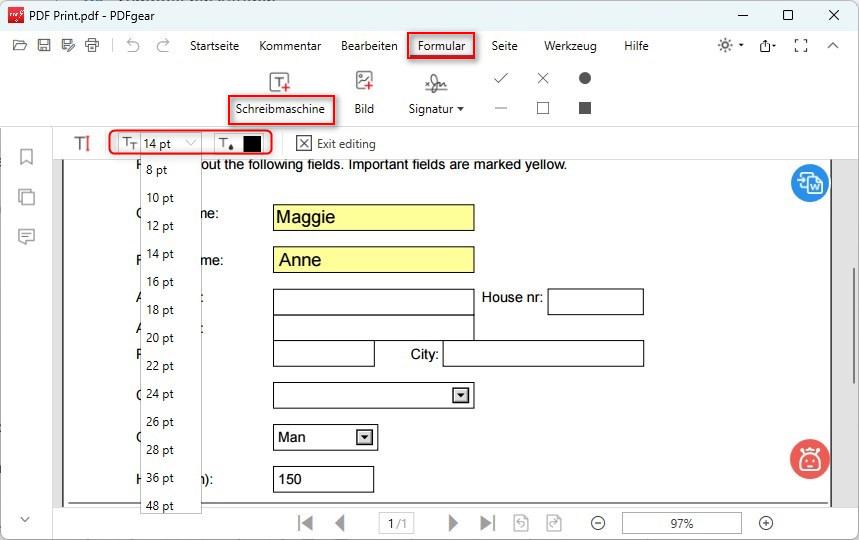Zoom in with the plus button
The height and width of the screenshot is (540, 859).
[766, 523]
